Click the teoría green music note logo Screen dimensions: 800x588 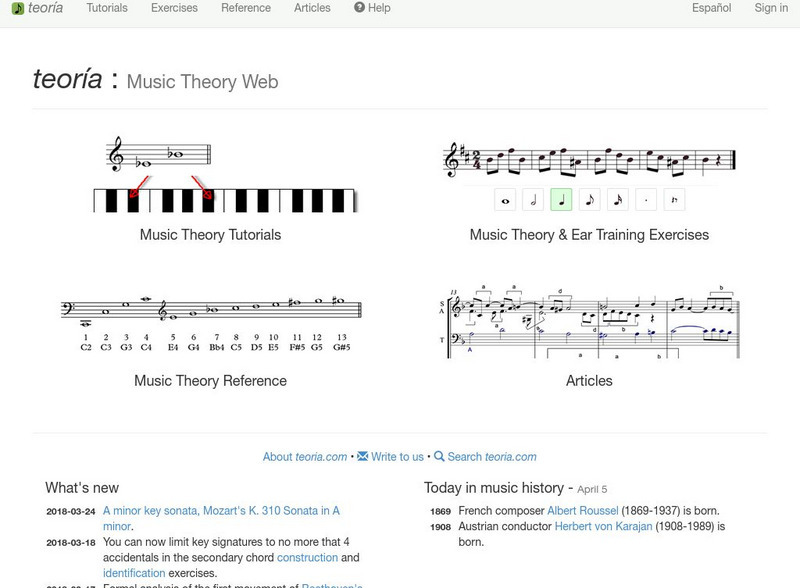[x=18, y=8]
